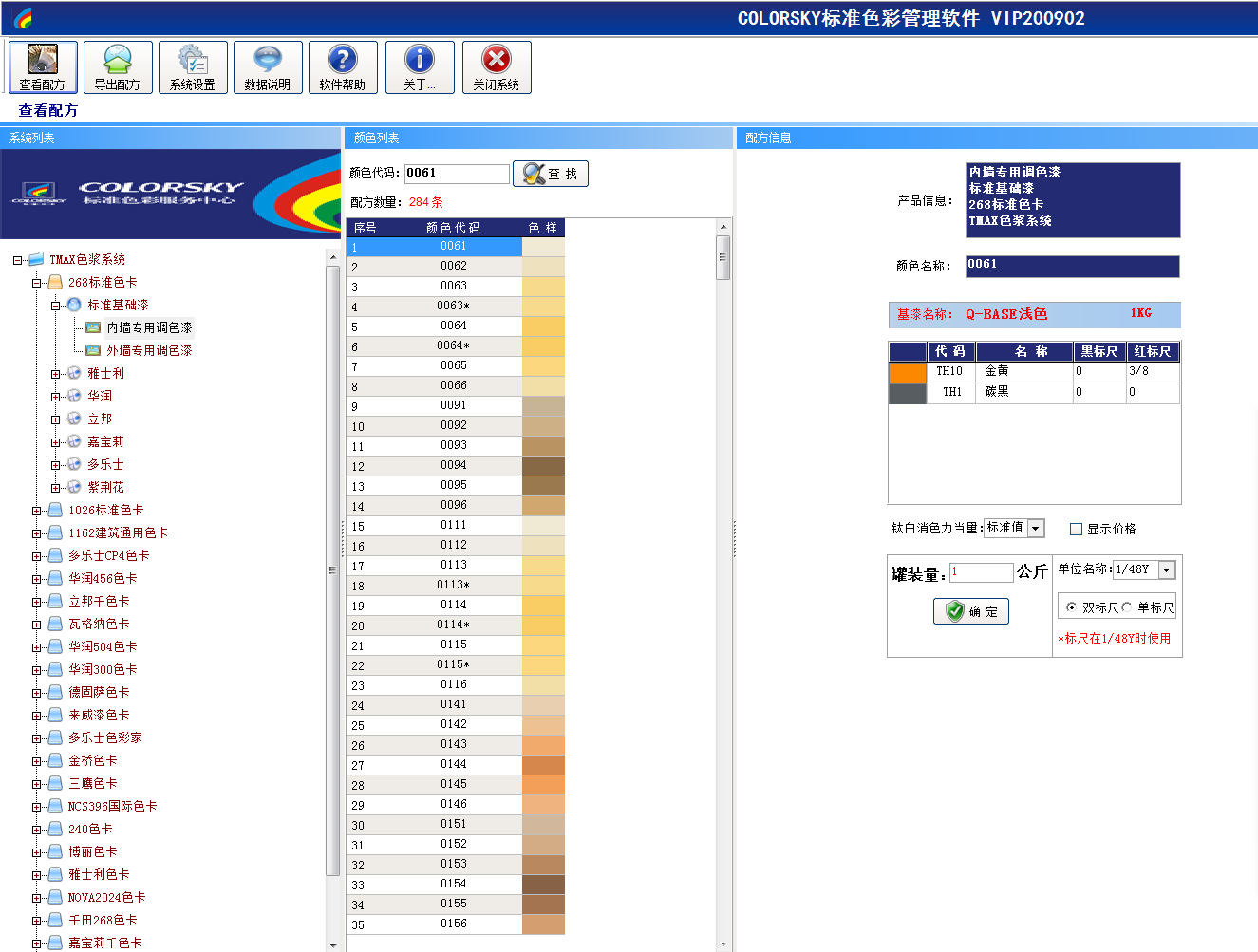Click the 关于 info icon
Image resolution: width=1258 pixels, height=952 pixels.
point(420,67)
